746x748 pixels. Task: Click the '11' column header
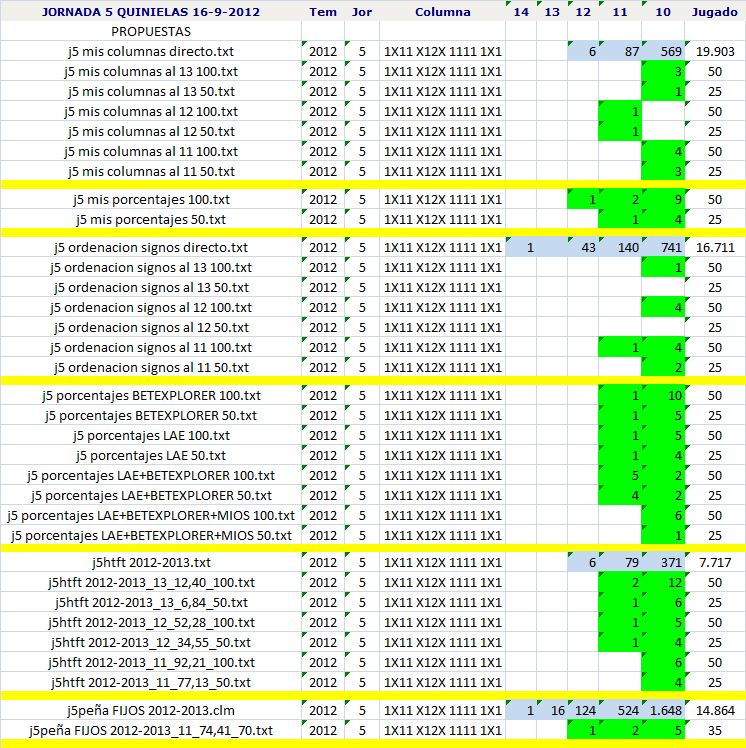(x=620, y=11)
